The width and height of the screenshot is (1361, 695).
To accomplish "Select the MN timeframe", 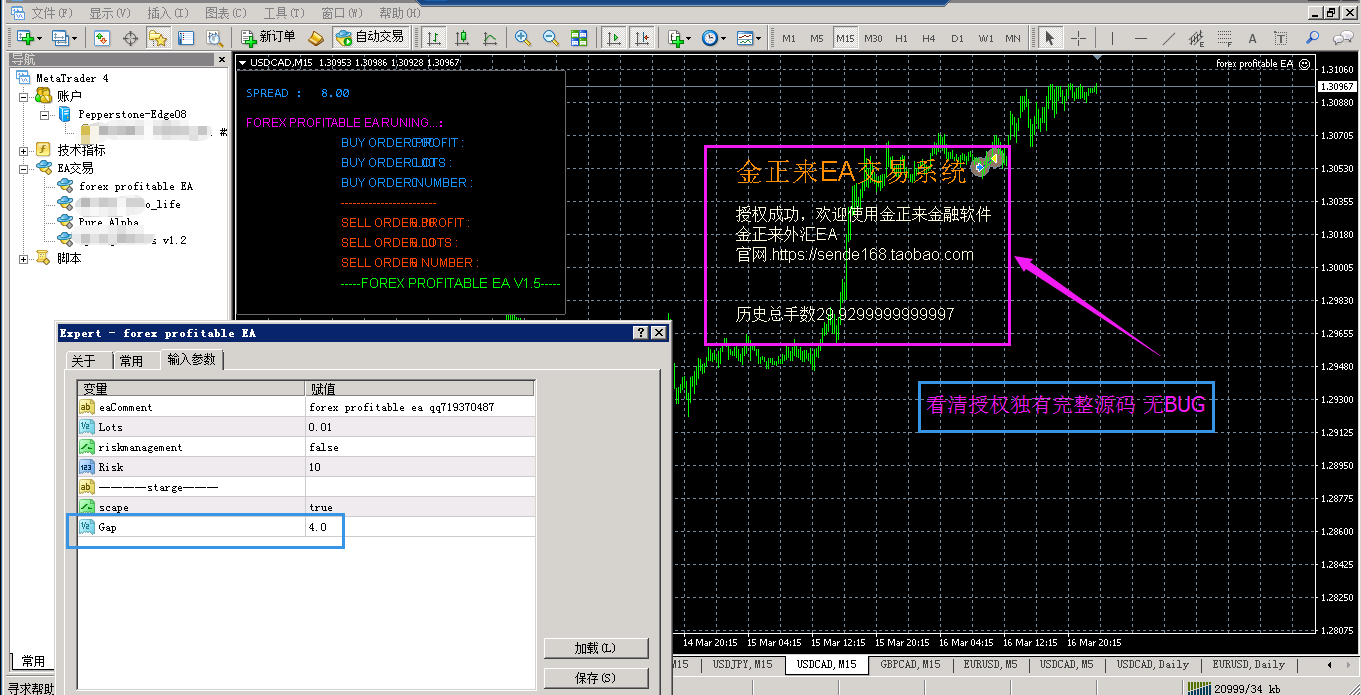I will pyautogui.click(x=1013, y=38).
